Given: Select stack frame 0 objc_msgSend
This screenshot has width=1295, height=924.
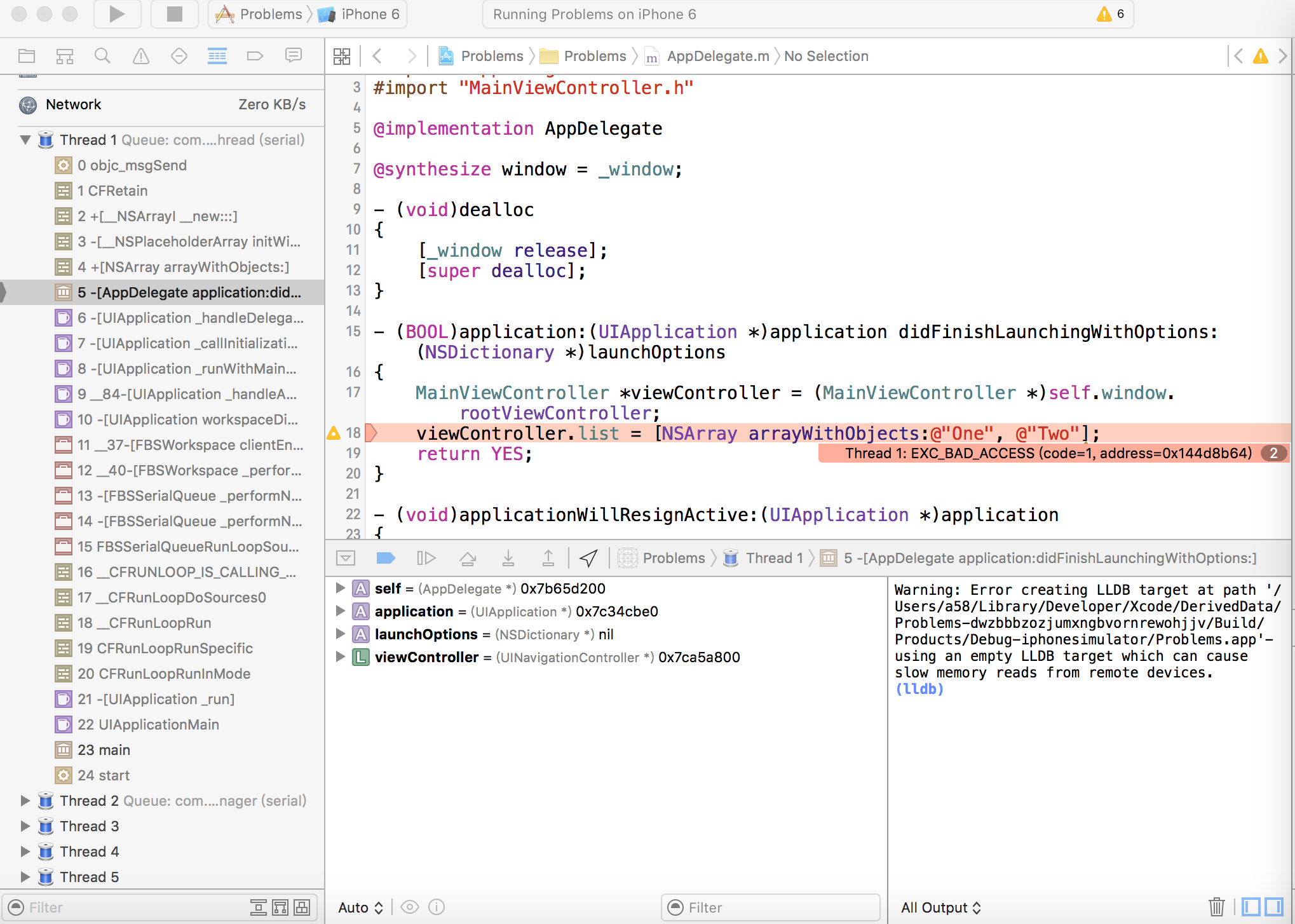Looking at the screenshot, I should 163,165.
